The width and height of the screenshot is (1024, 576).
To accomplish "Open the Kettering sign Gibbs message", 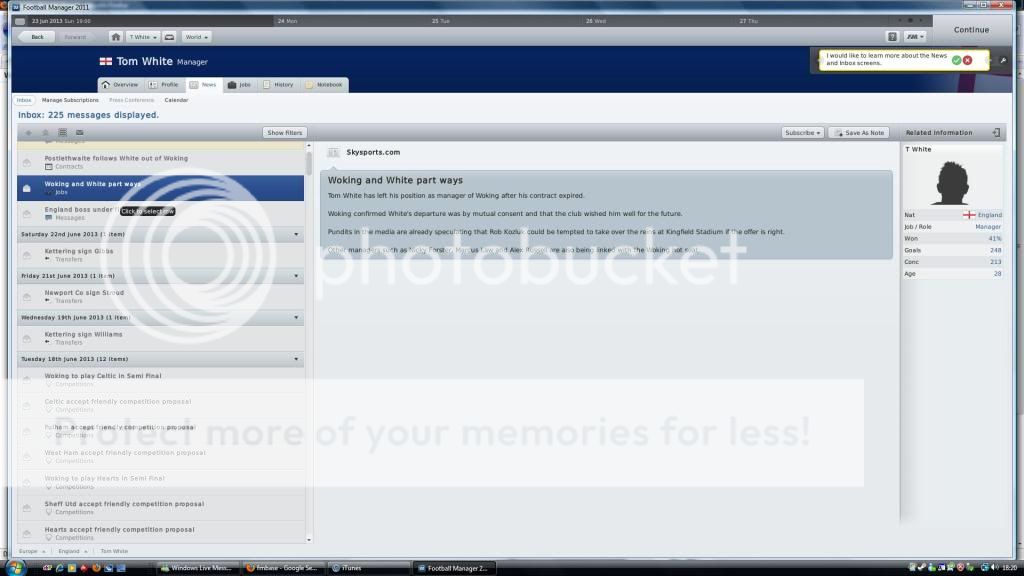I will [x=161, y=255].
